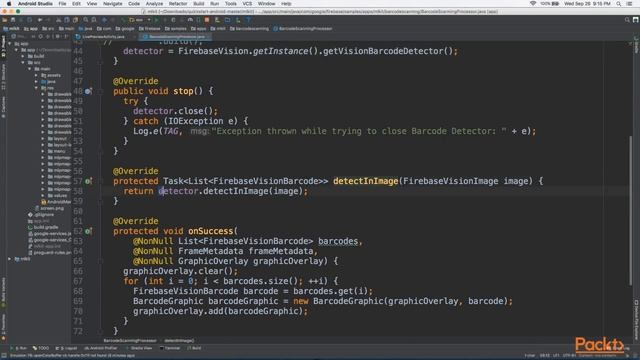The width and height of the screenshot is (640, 360).
Task: Select AndroidManifest file in project tree
Action: coord(56,202)
